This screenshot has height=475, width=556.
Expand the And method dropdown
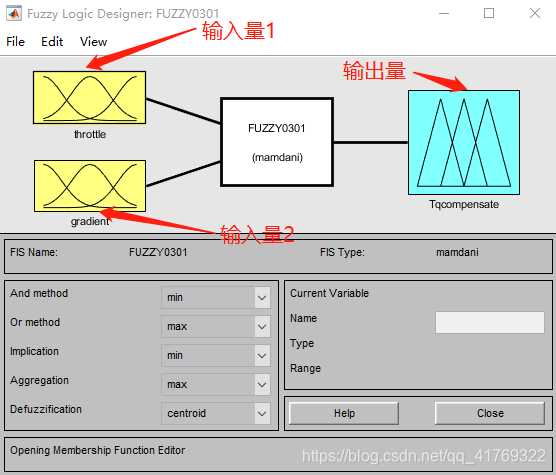(216, 297)
